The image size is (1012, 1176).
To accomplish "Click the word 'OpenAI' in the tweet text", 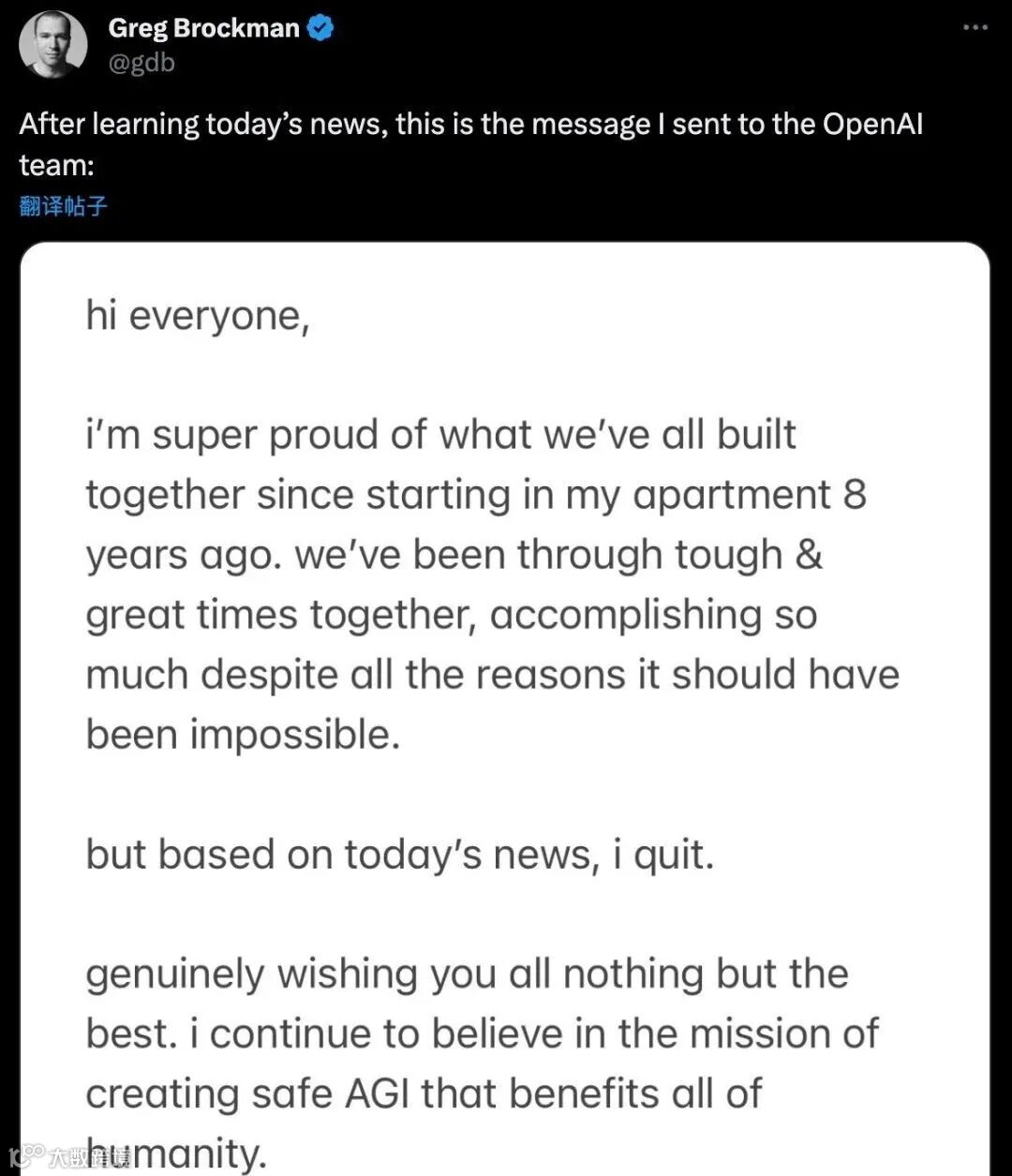I will pyautogui.click(x=873, y=125).
